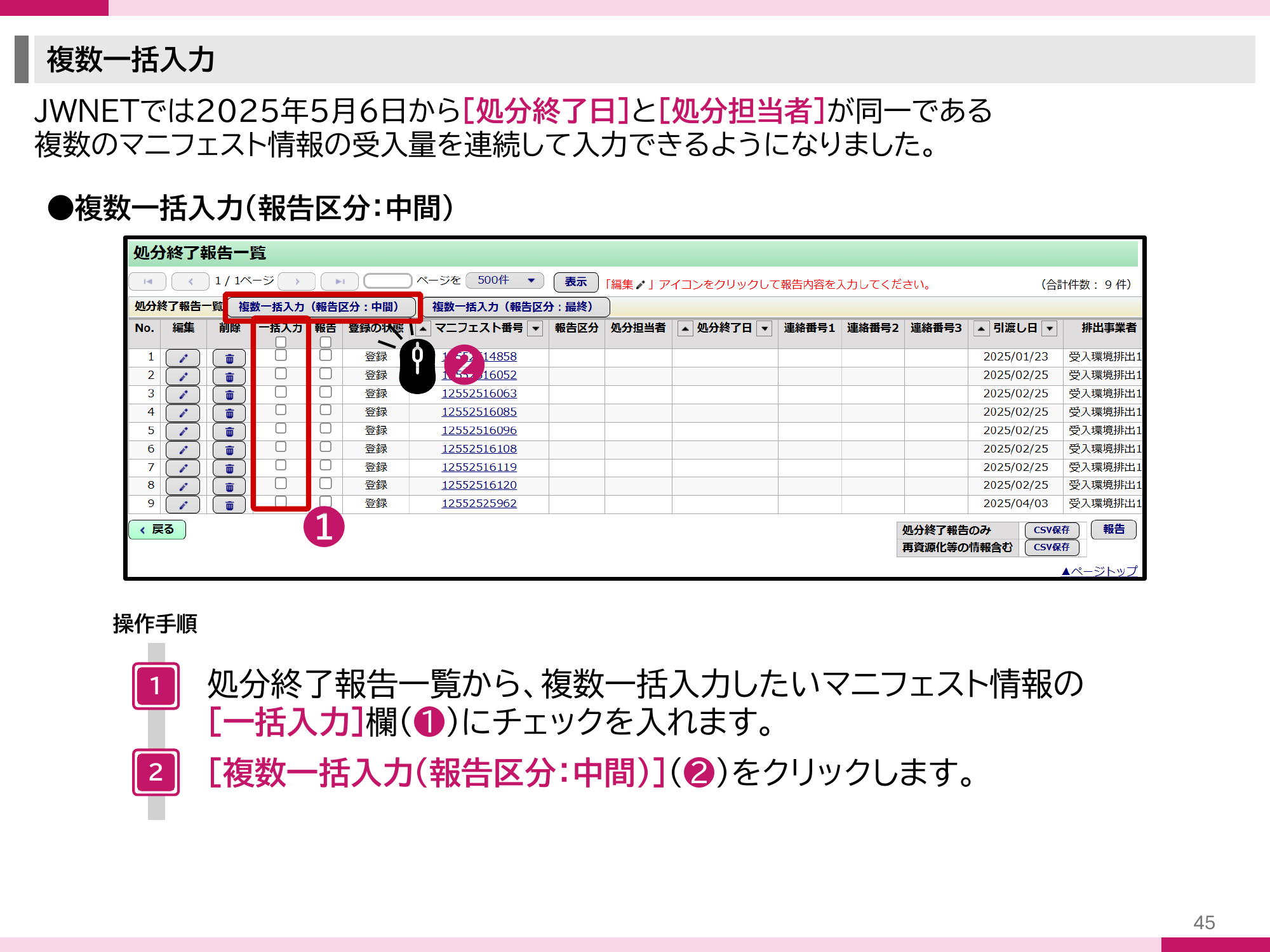1270x952 pixels.
Task: Open the 500件 page size dropdown
Action: coord(505,281)
